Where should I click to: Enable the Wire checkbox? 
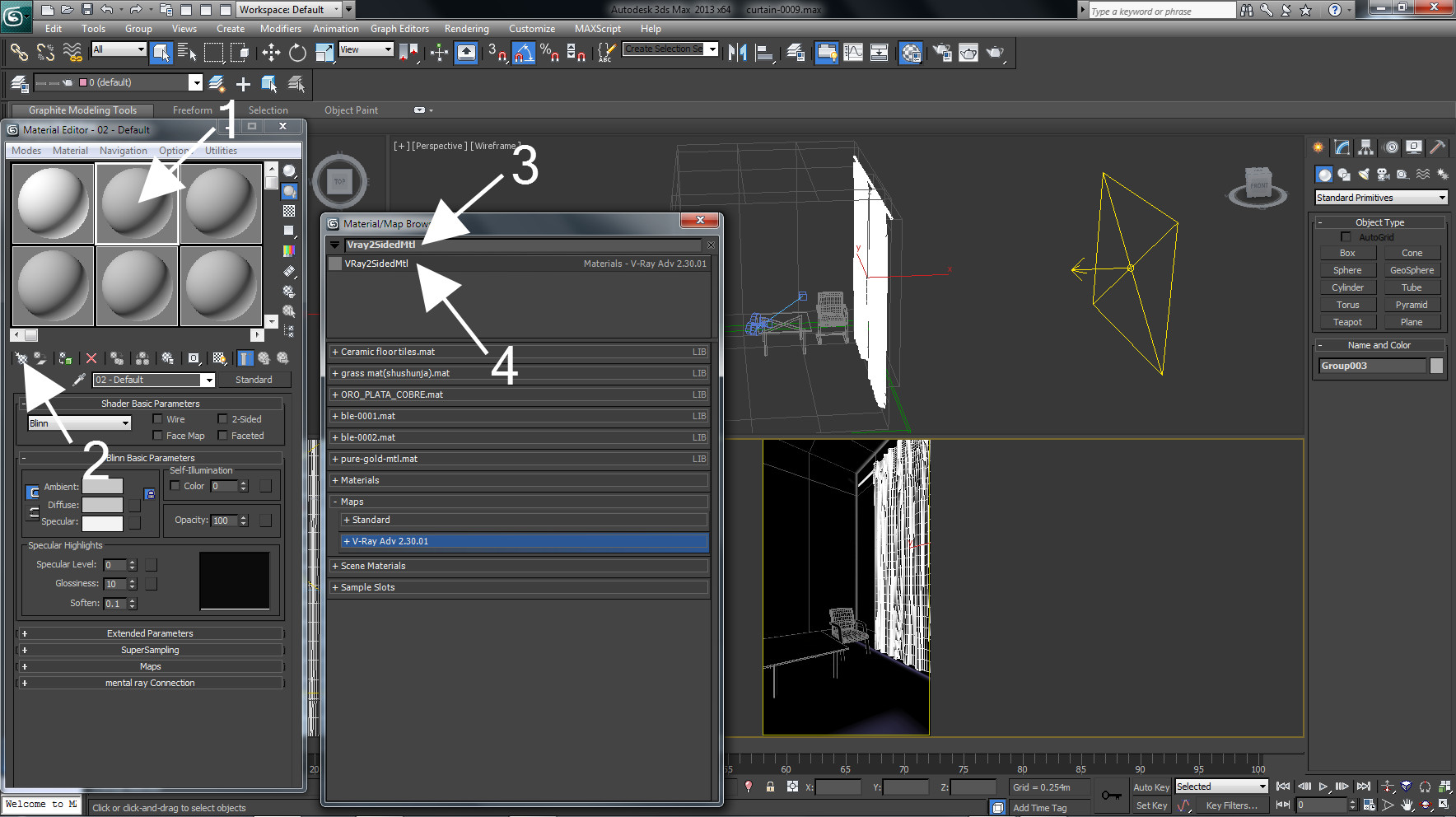point(158,419)
